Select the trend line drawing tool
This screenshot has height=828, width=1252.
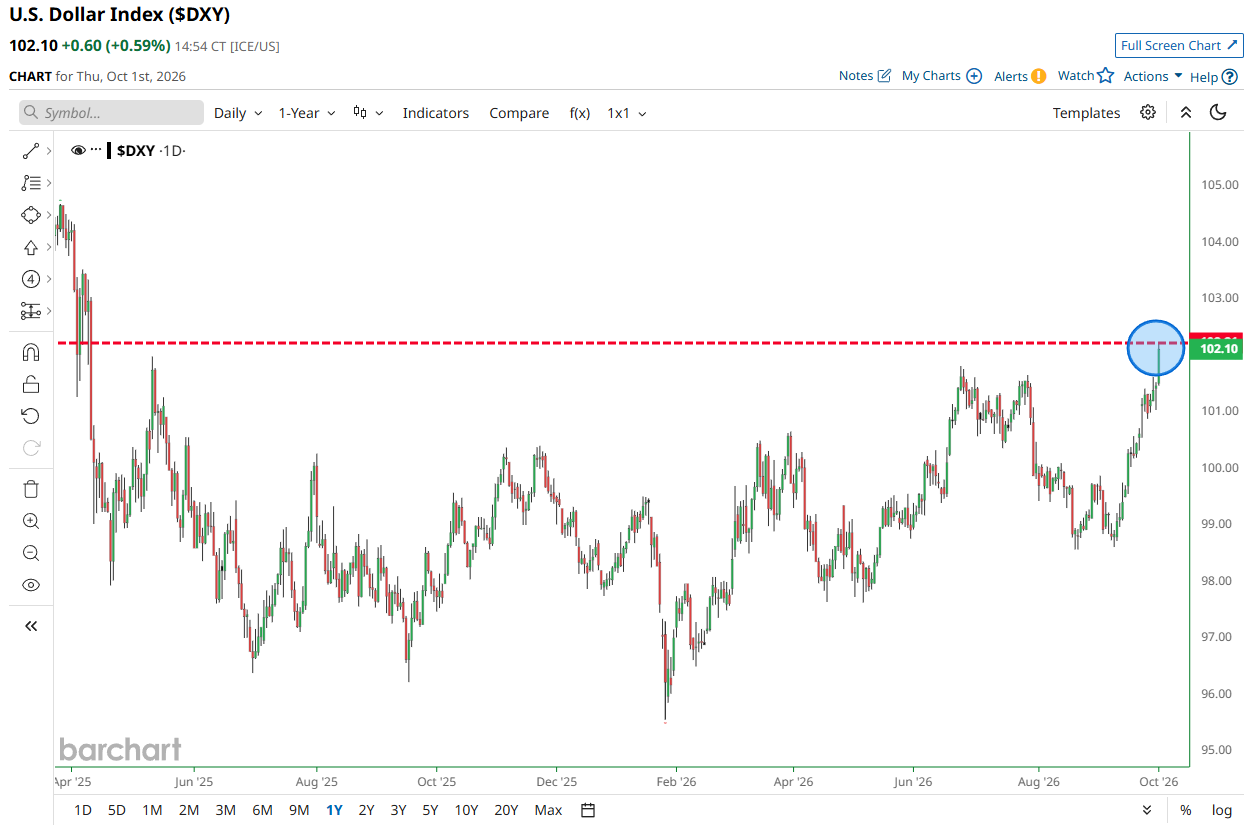30,151
